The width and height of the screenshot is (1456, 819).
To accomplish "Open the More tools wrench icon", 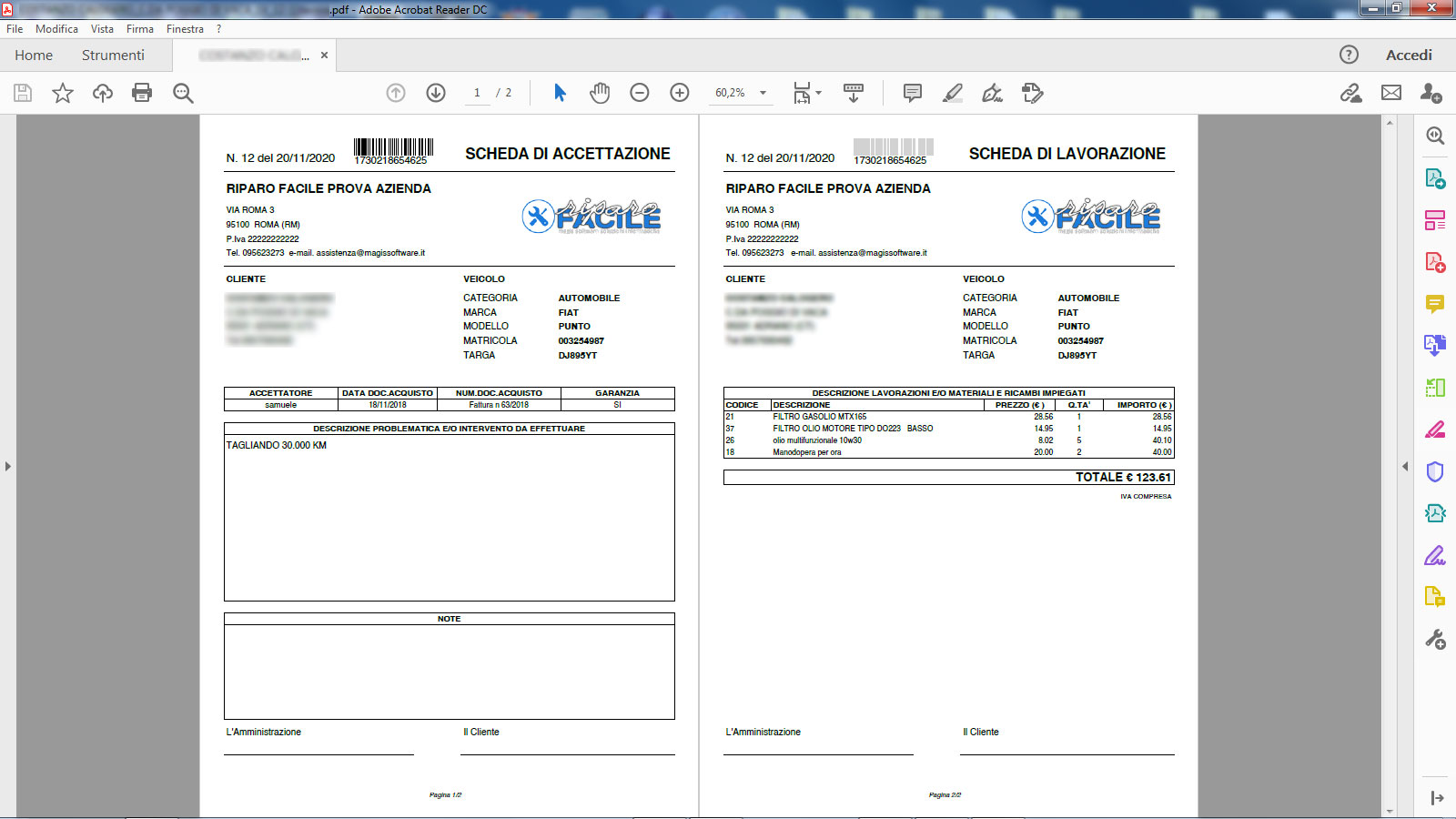I will pos(1435,640).
